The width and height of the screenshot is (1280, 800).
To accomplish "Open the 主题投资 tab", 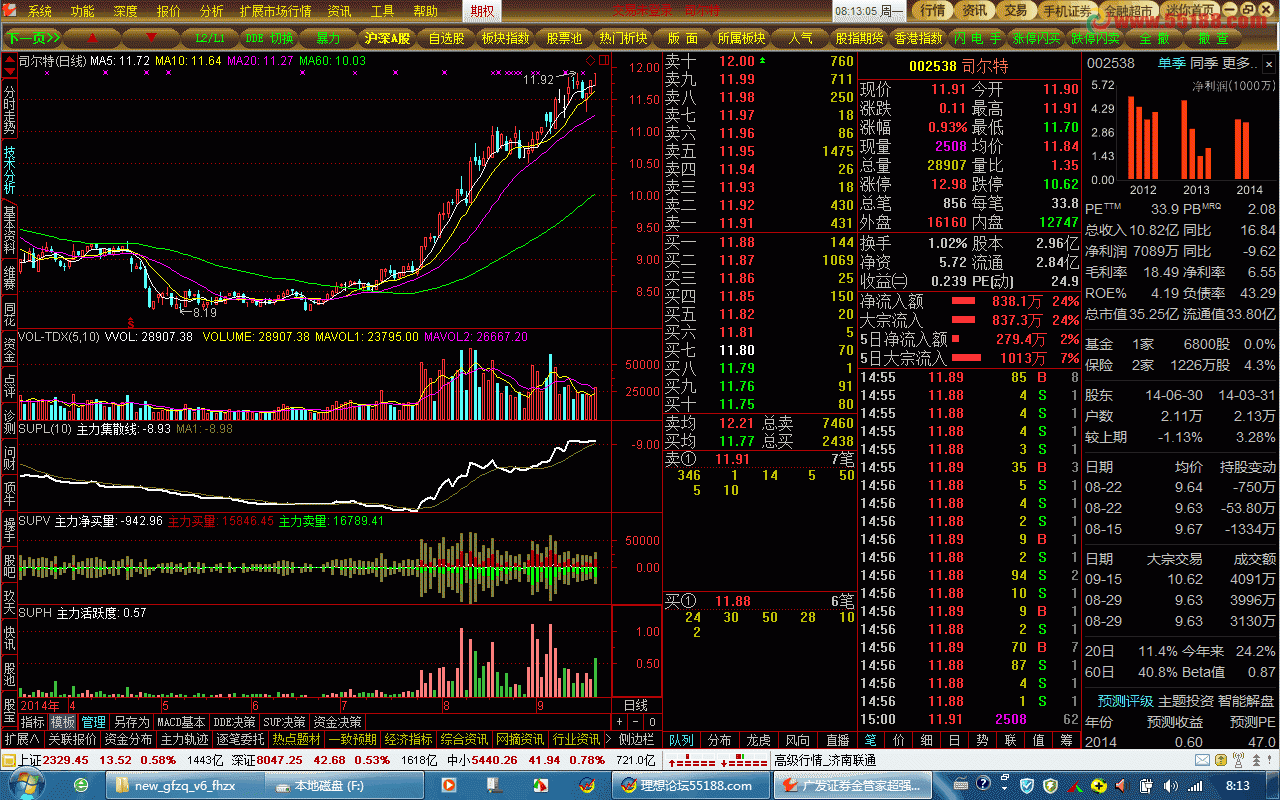I will [x=1186, y=701].
